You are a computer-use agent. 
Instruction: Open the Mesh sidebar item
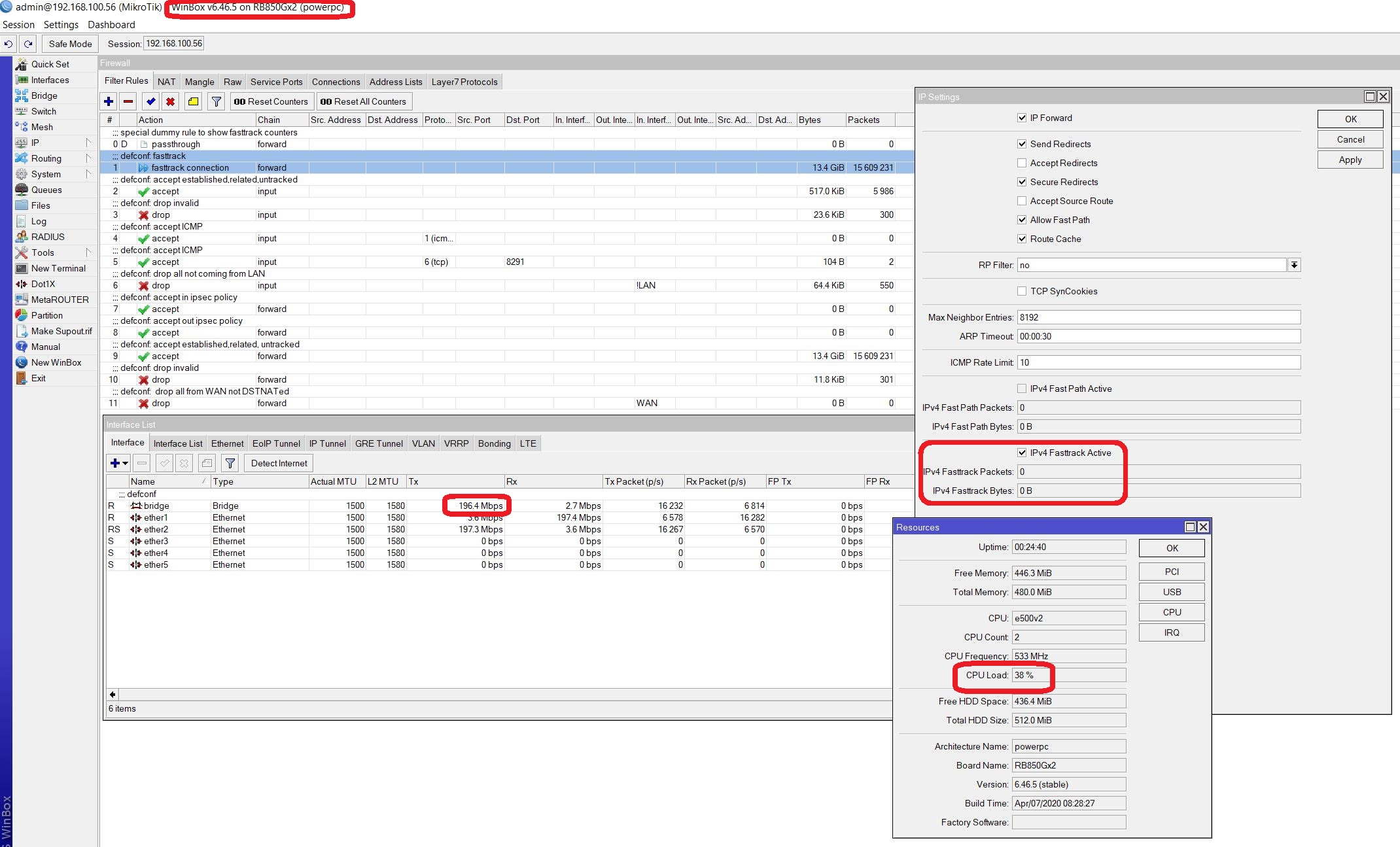[x=42, y=127]
